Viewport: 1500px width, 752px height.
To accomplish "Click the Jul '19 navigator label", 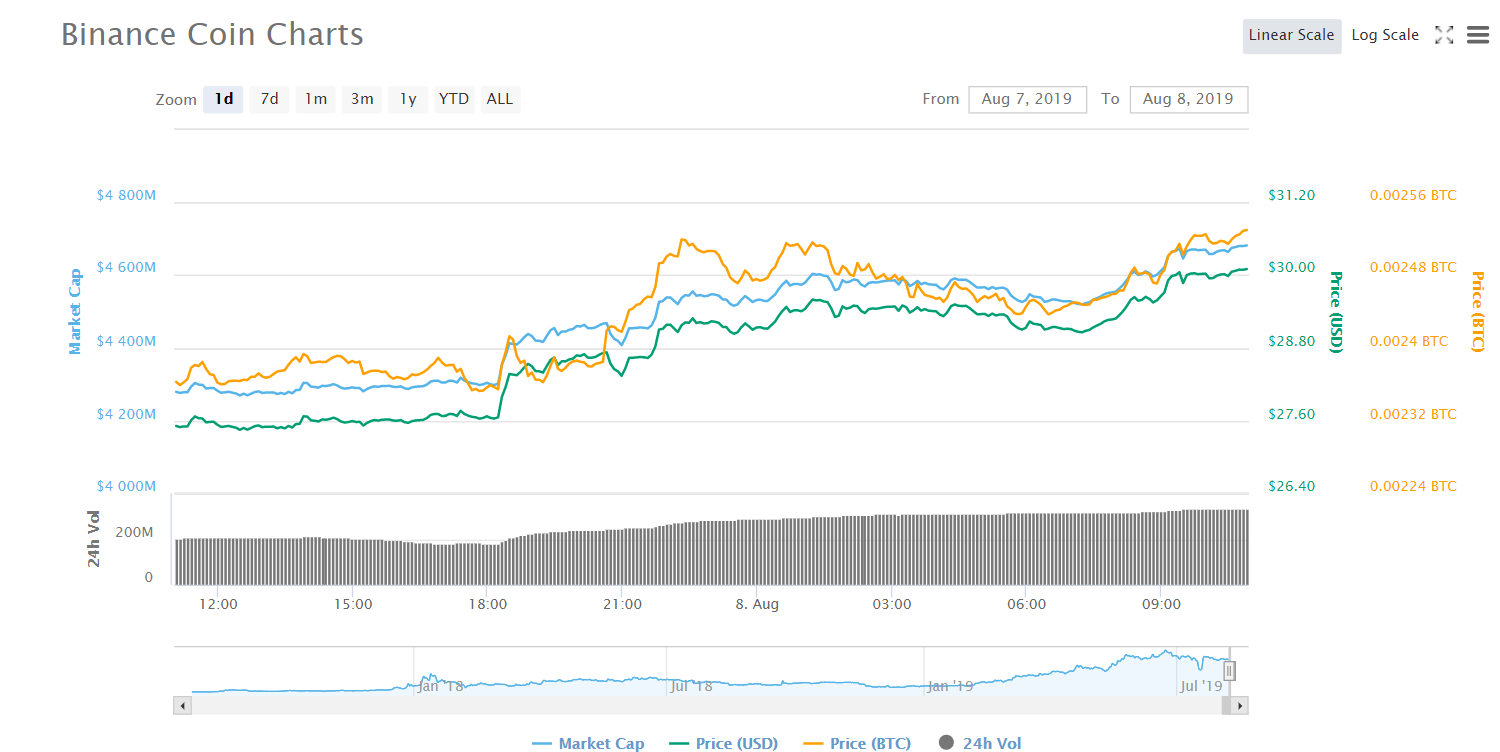I will click(x=1202, y=686).
